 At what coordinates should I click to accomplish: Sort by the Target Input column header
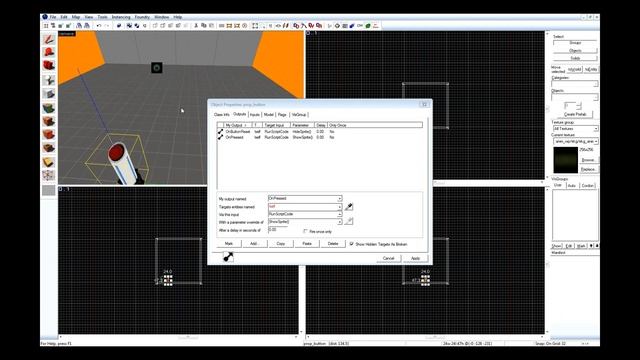point(276,125)
